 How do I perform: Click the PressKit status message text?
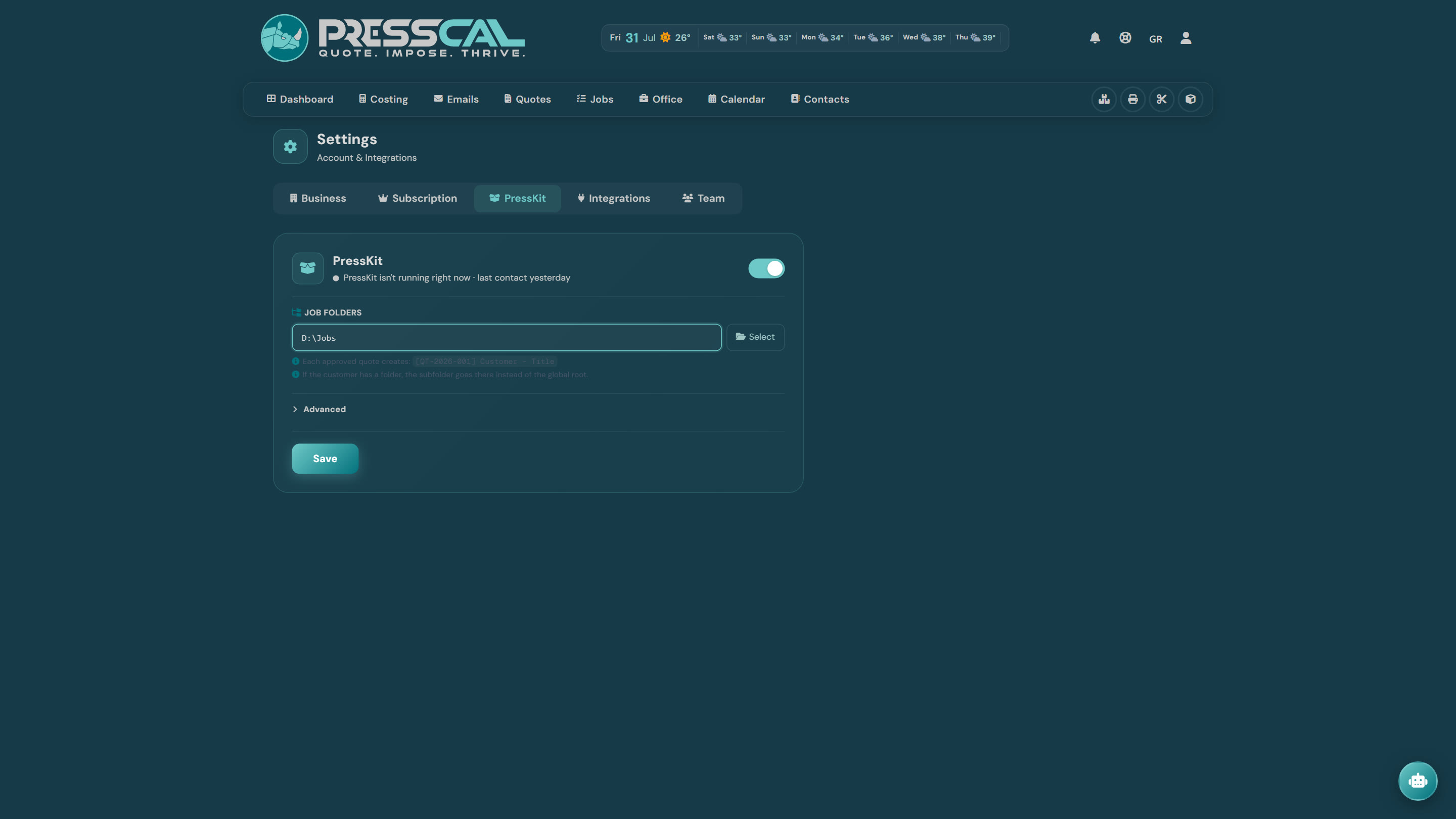coord(457,278)
